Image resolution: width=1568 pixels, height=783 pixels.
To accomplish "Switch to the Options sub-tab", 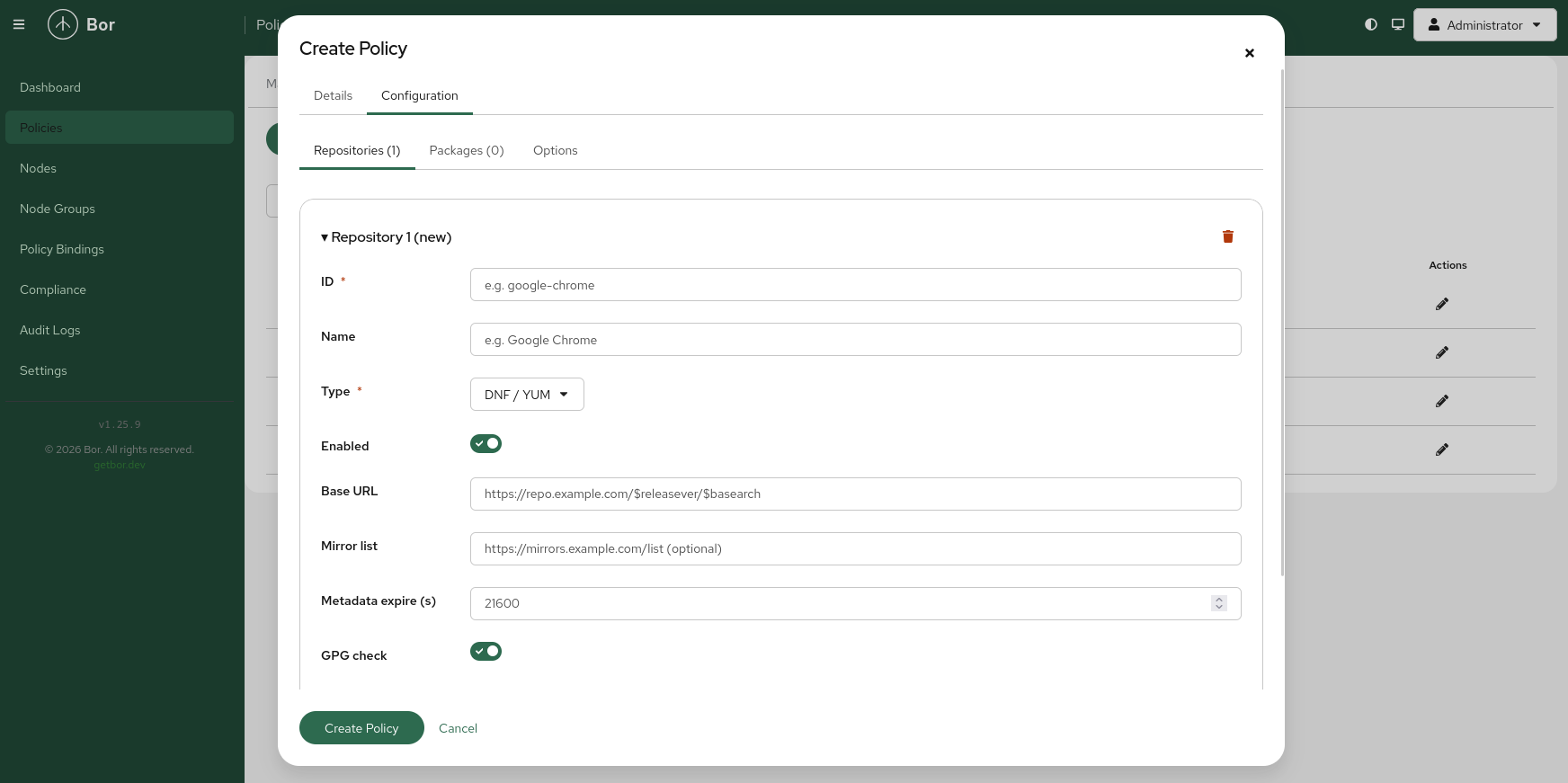I will pos(556,150).
